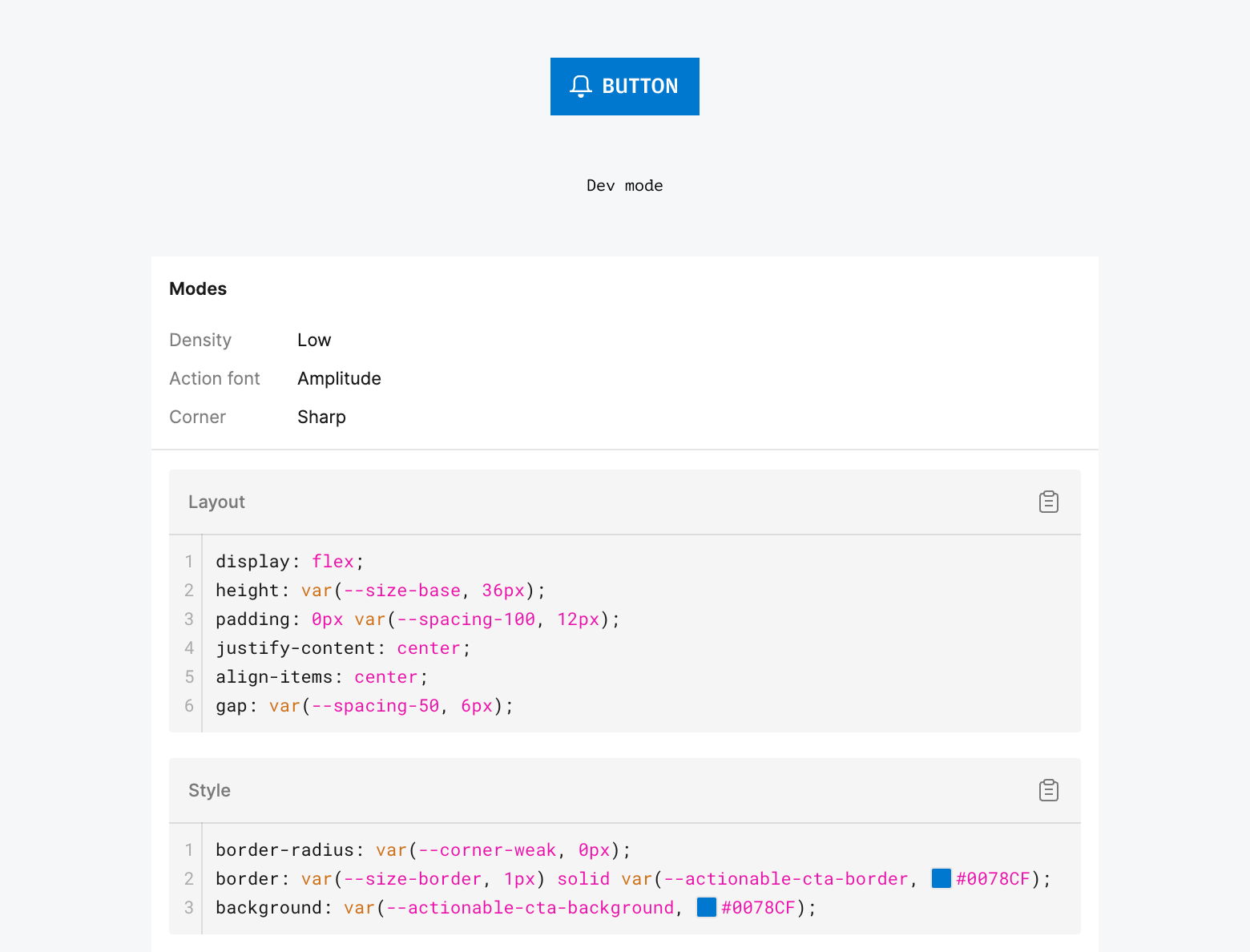Select line 3 padding declaration in Layout
This screenshot has height=952, width=1250.
coord(417,619)
